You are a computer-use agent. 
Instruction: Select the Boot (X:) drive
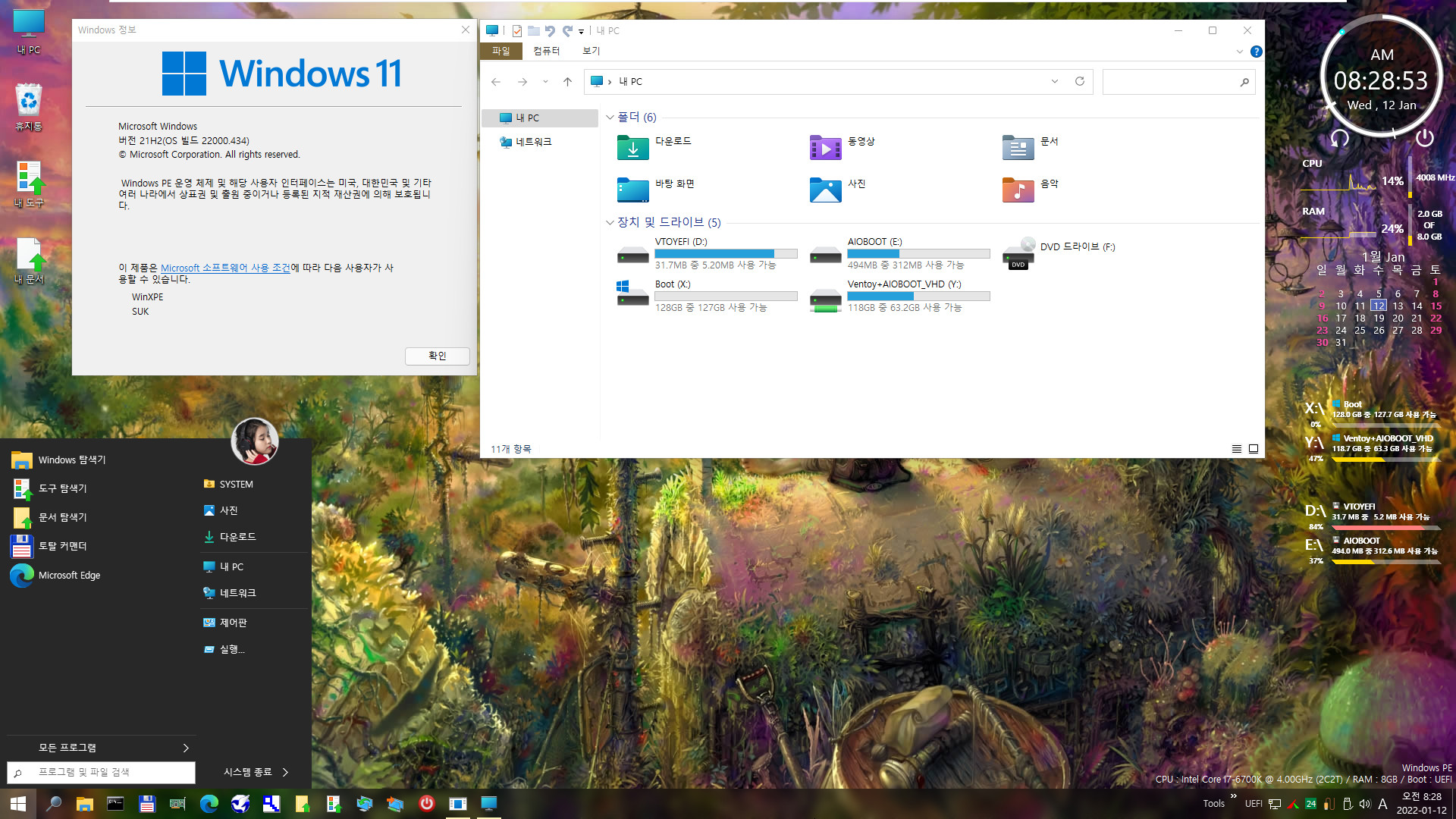pos(707,296)
